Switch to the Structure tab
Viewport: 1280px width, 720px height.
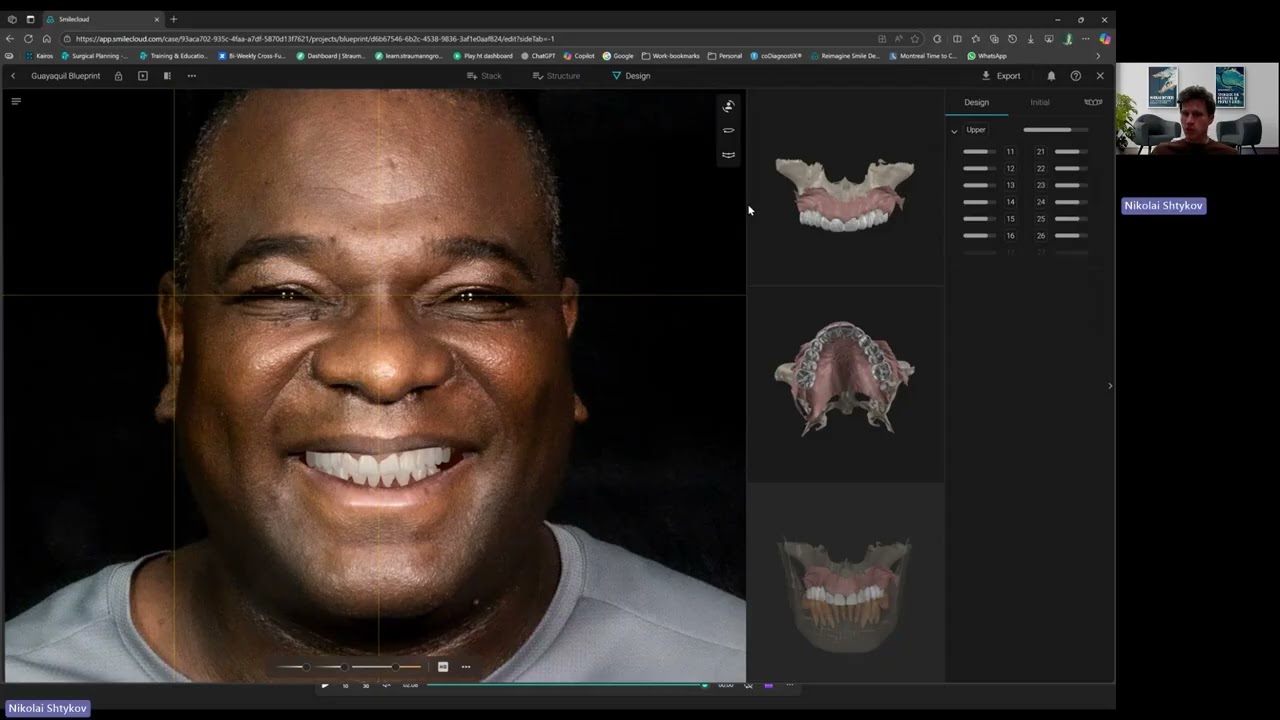pyautogui.click(x=556, y=76)
